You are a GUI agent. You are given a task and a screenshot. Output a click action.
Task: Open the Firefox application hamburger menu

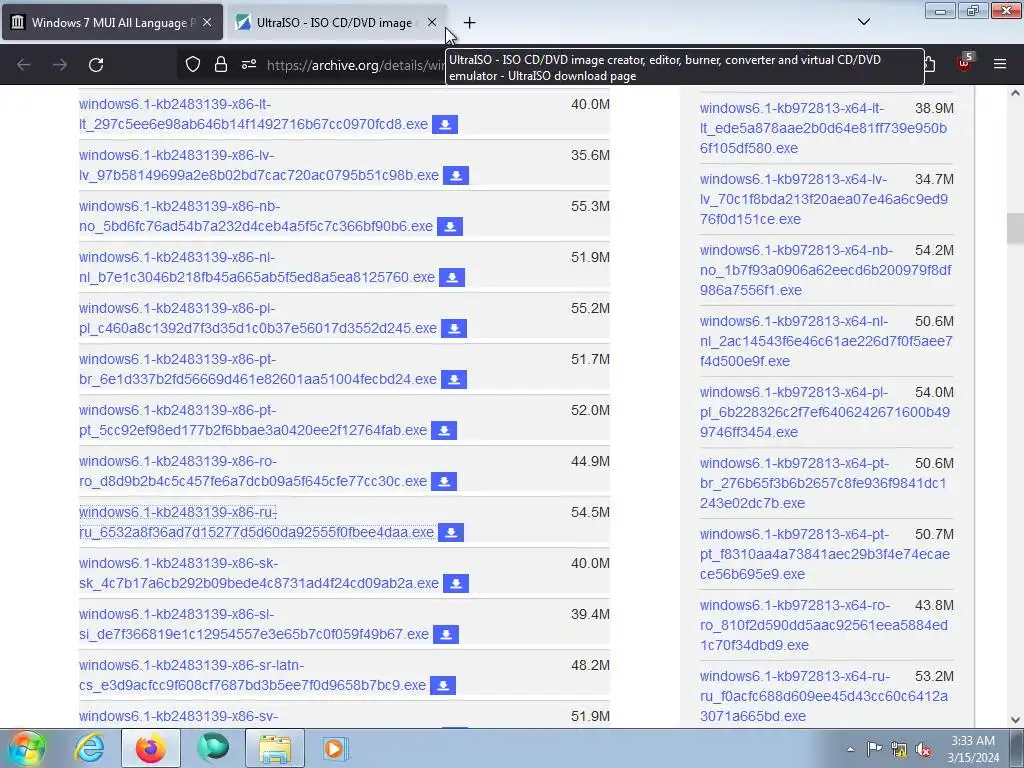coord(1000,64)
